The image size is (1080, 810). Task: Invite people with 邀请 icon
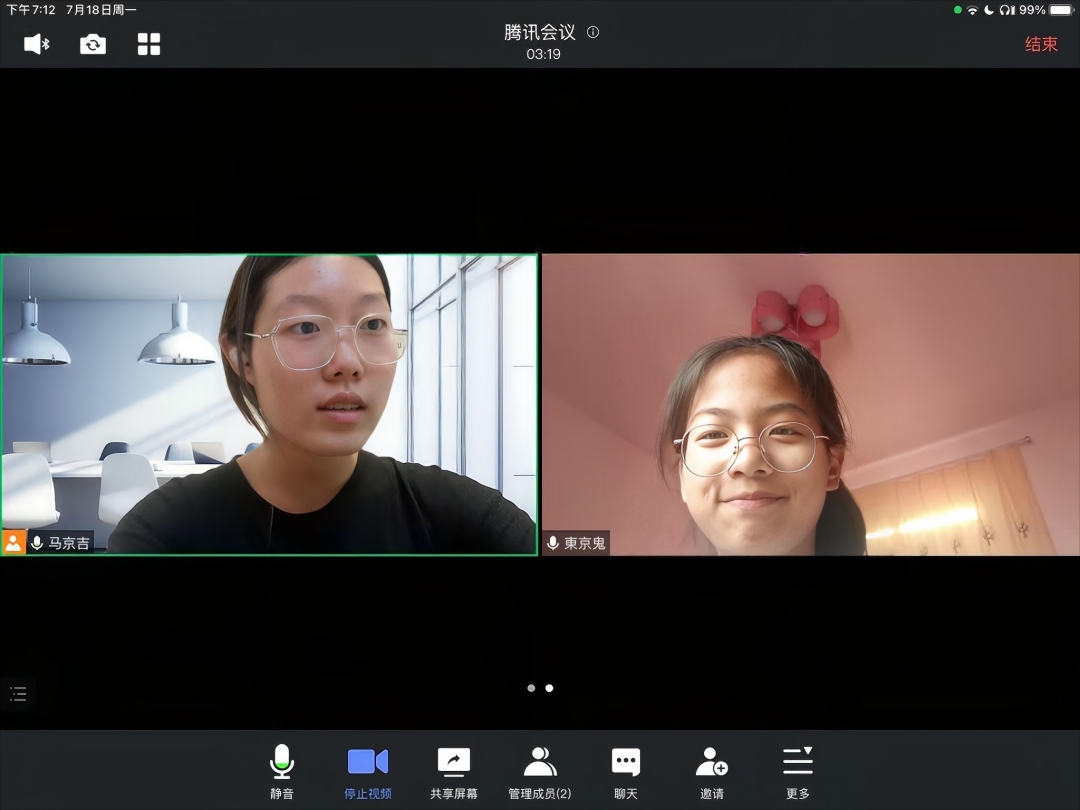coord(712,772)
